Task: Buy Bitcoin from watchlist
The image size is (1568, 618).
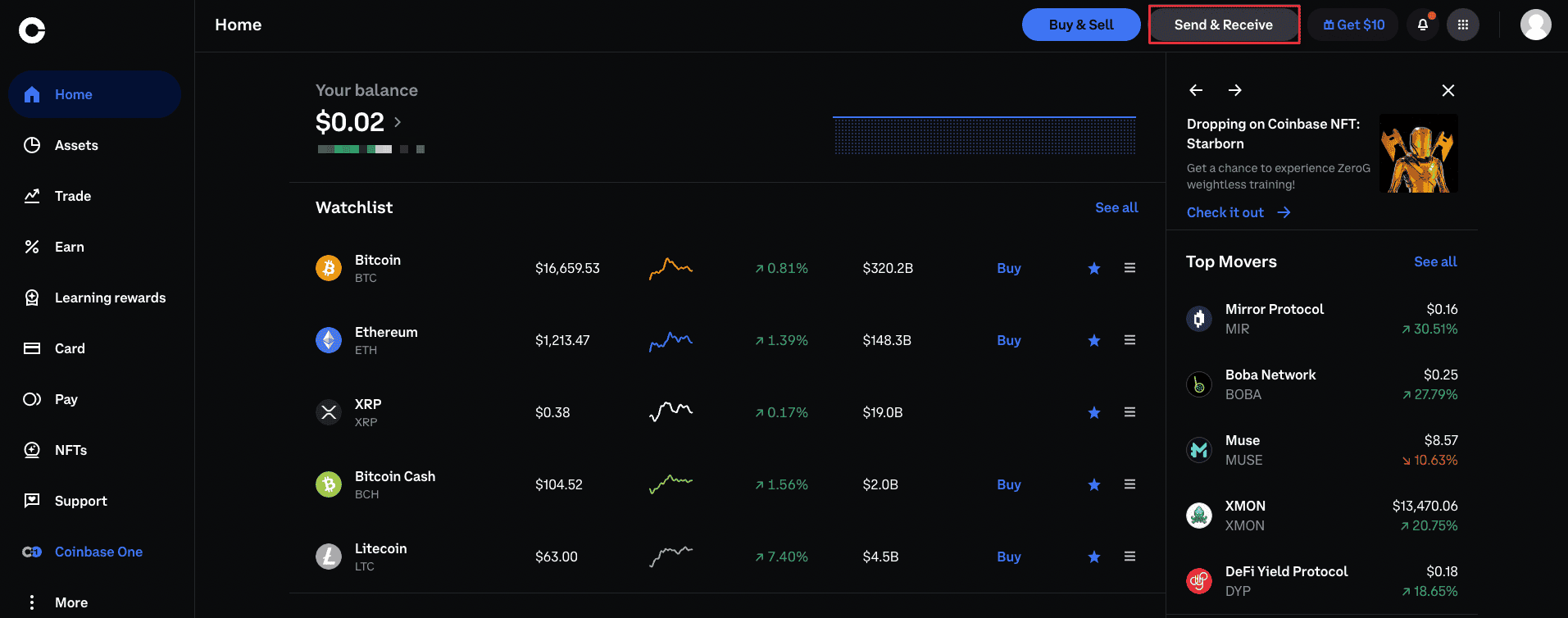Action: [1009, 268]
